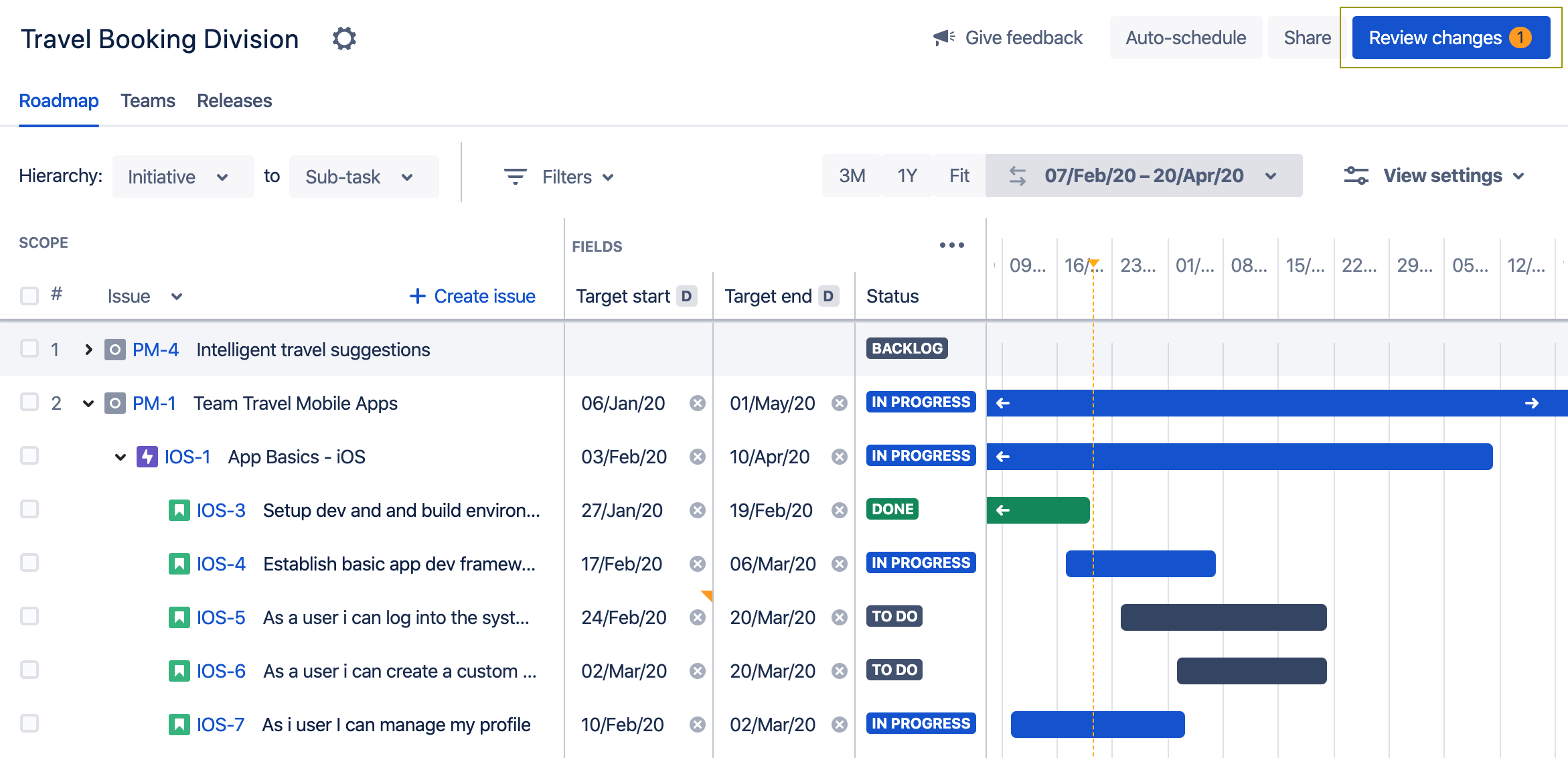Click the green story icon beside IOS-3

coord(179,510)
